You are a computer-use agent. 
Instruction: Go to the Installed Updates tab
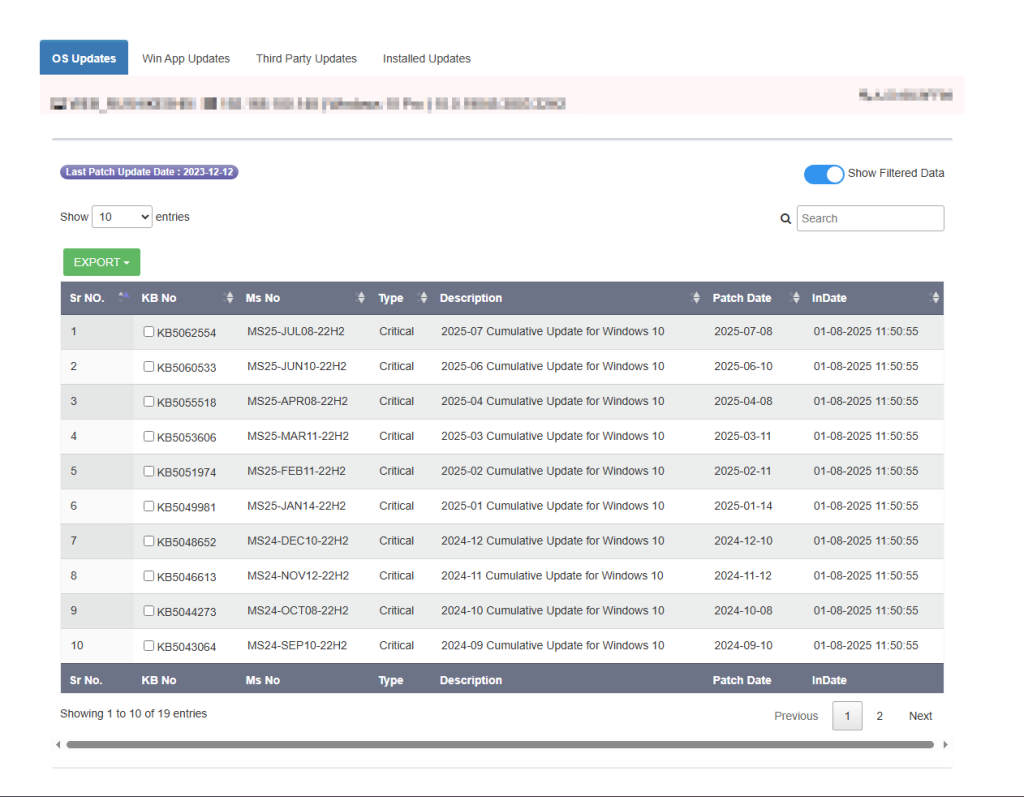coord(427,59)
